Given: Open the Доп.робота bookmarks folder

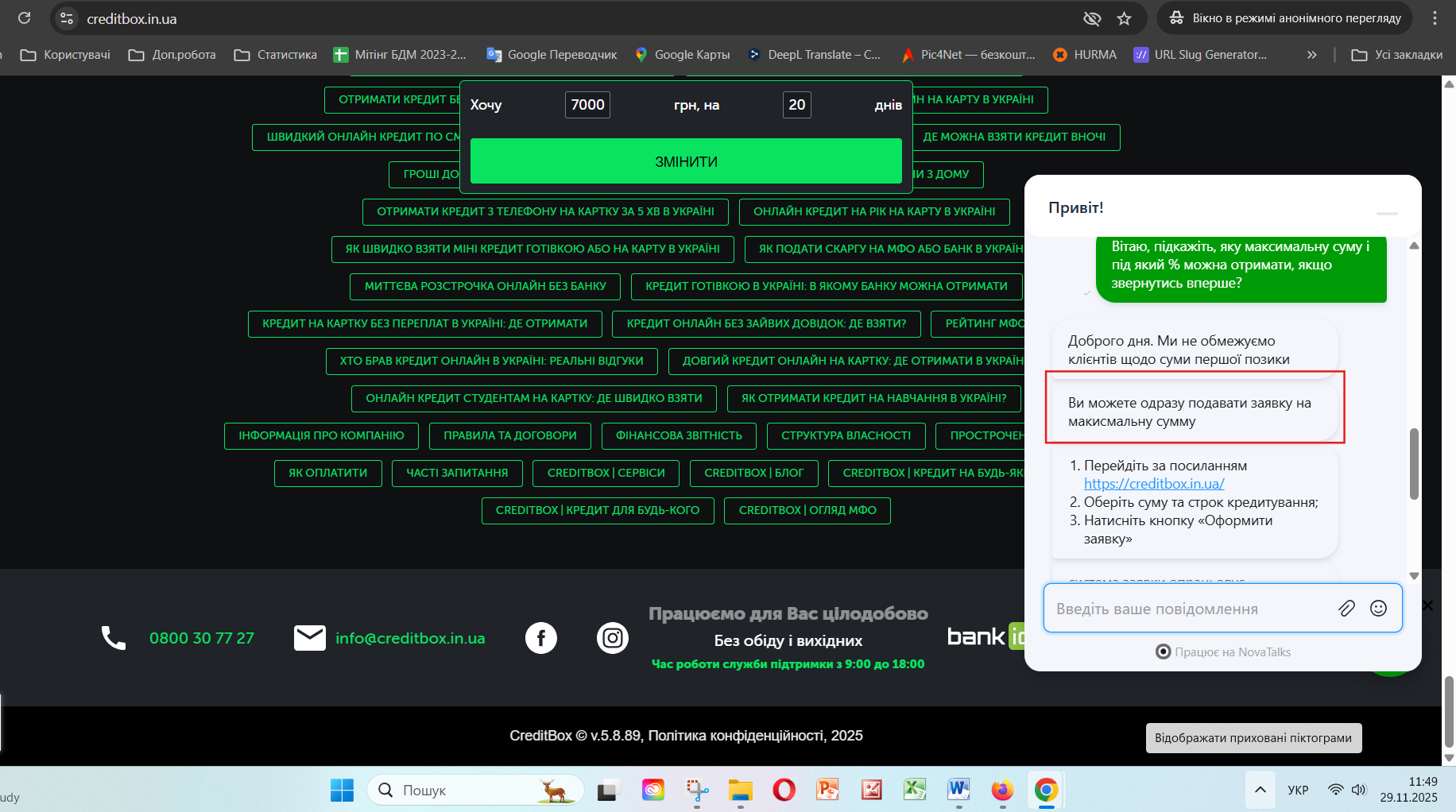Looking at the screenshot, I should click(x=172, y=55).
